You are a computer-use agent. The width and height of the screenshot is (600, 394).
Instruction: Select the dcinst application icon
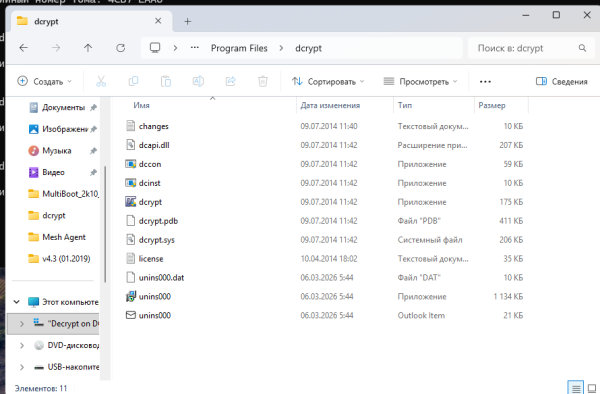click(130, 183)
